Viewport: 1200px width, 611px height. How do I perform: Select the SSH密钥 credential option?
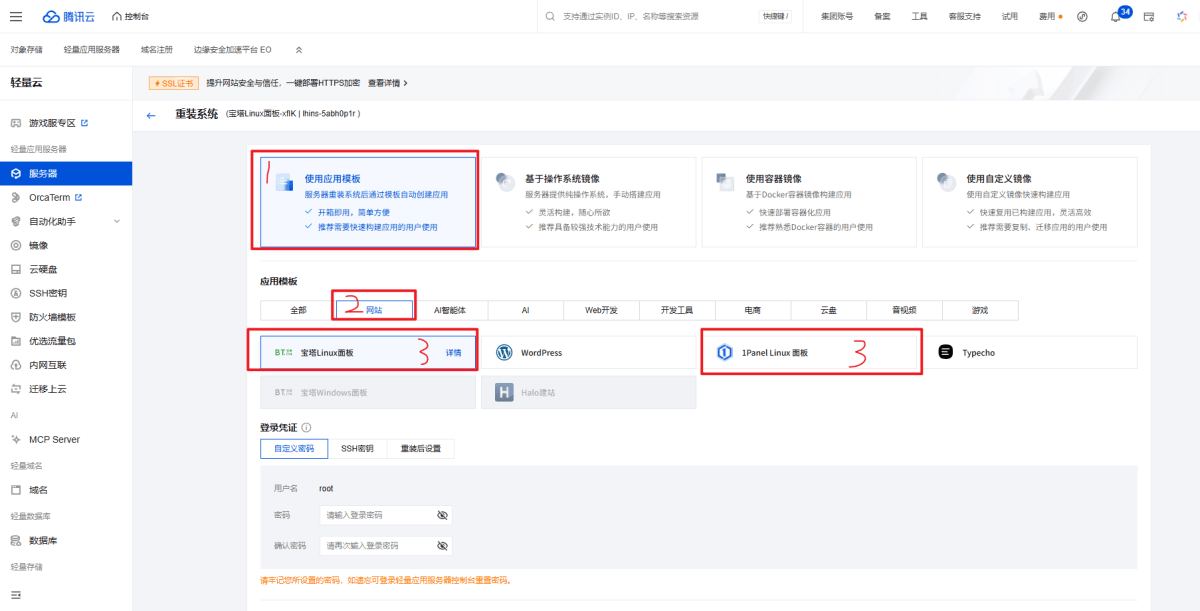(356, 449)
